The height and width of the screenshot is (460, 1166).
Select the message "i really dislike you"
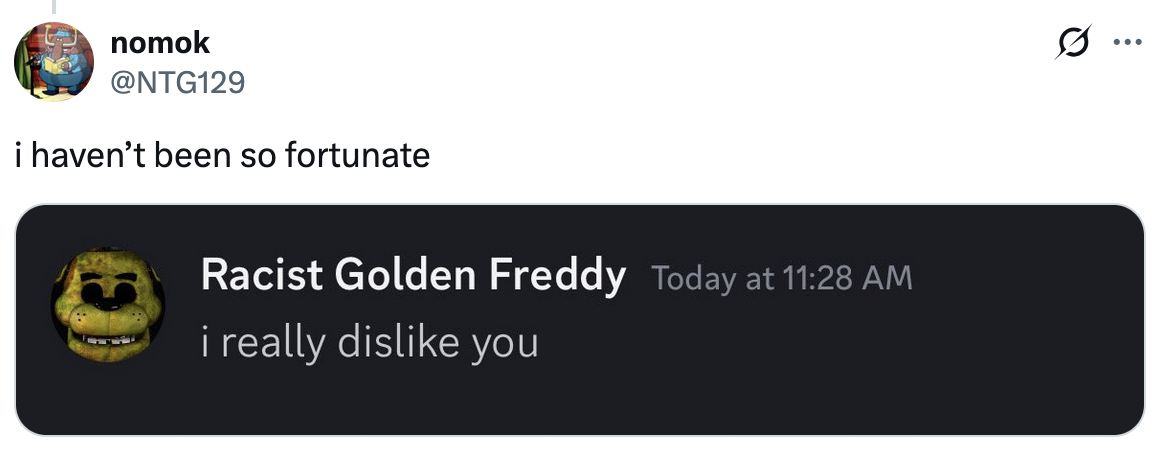369,343
